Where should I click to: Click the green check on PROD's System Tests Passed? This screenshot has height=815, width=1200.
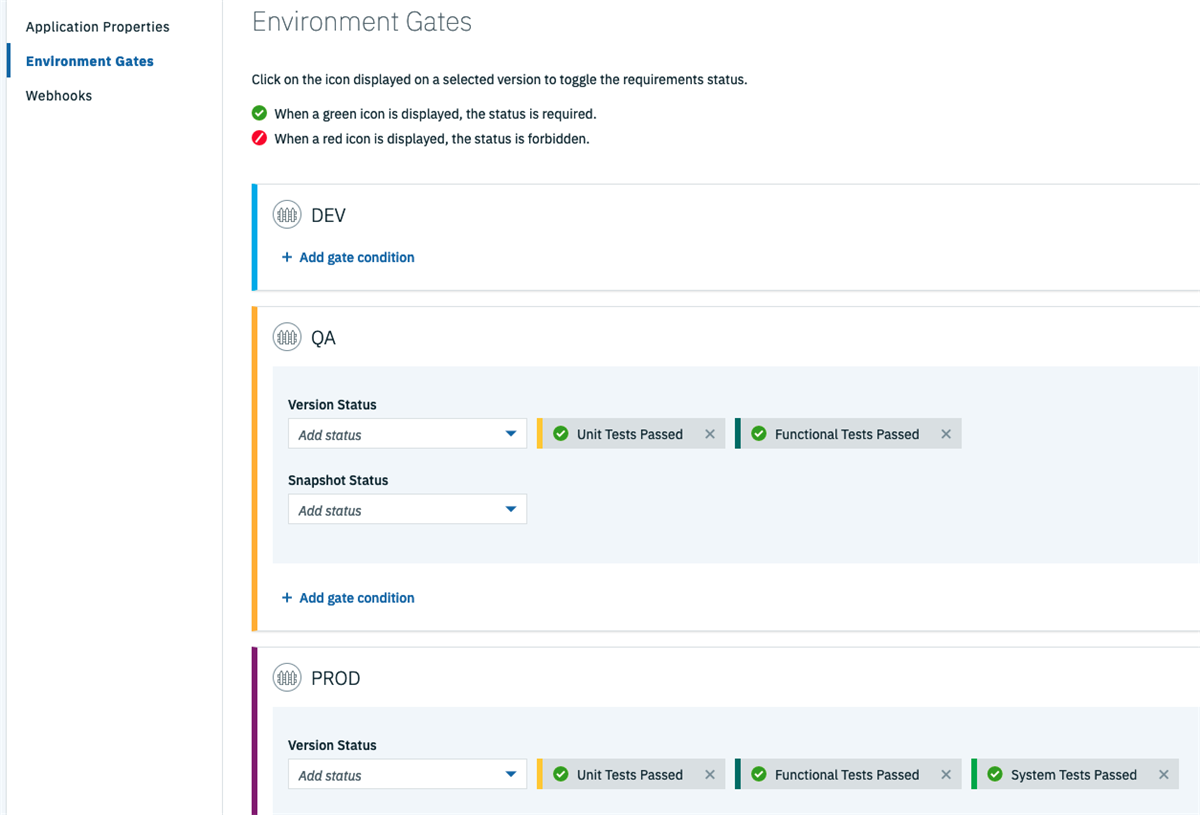coord(995,774)
